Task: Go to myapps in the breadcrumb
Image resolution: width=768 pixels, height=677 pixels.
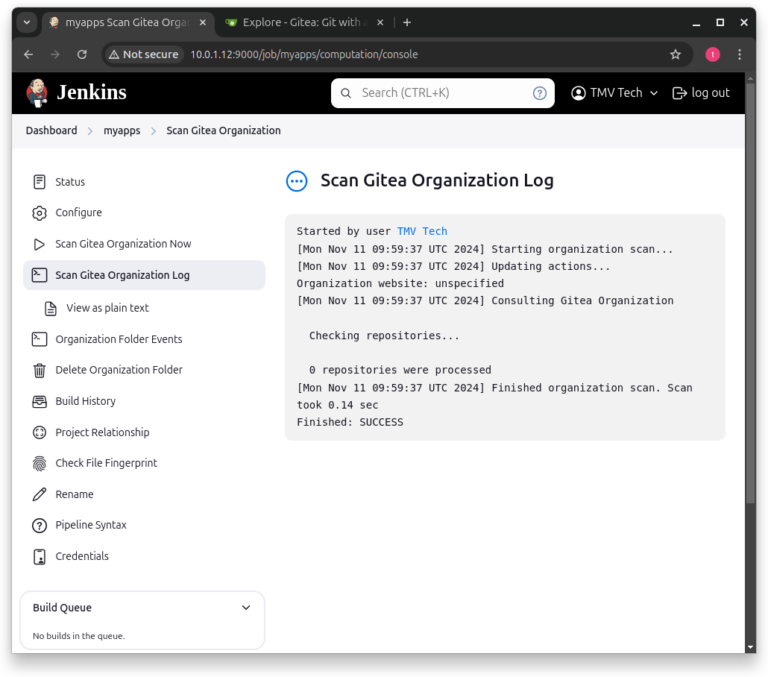Action: 121,131
